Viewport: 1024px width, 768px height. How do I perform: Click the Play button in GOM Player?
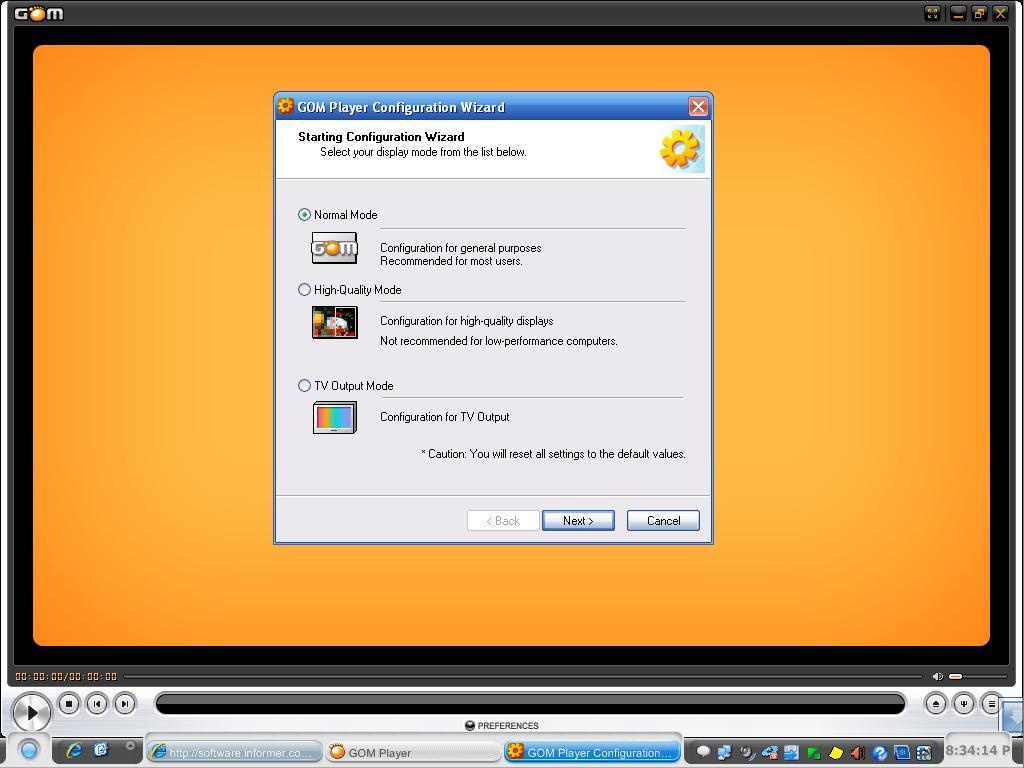point(31,712)
